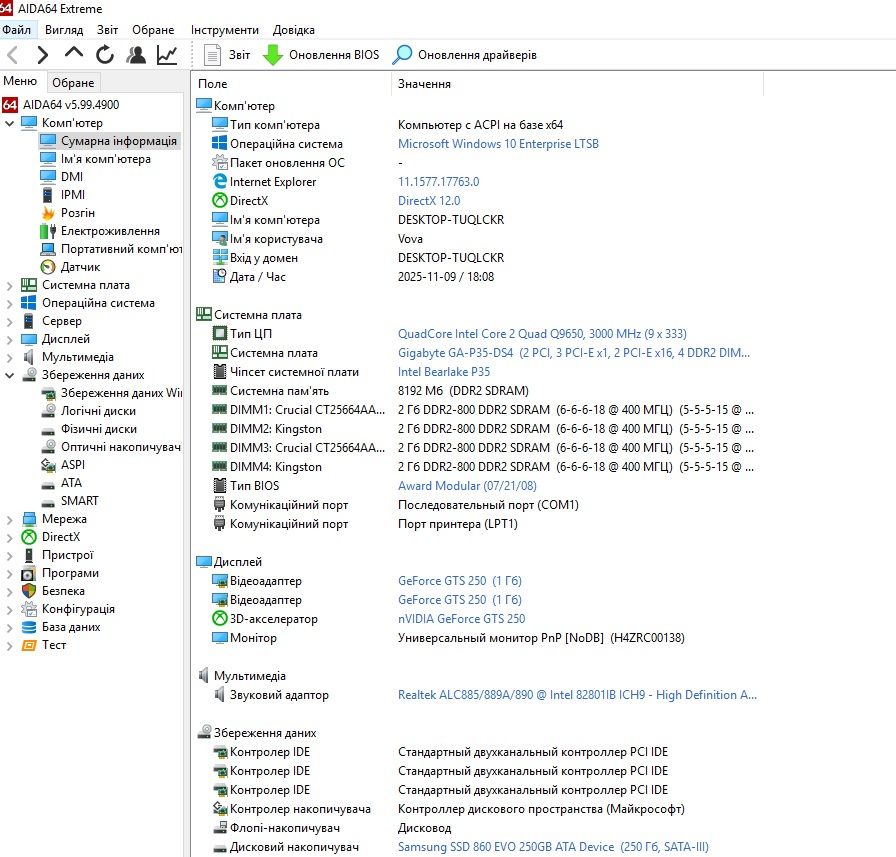Open the user profile toolbar icon

click(x=136, y=55)
